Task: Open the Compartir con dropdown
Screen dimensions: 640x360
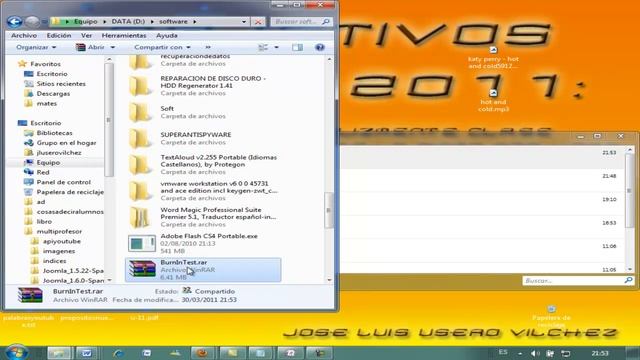Action: pos(162,47)
